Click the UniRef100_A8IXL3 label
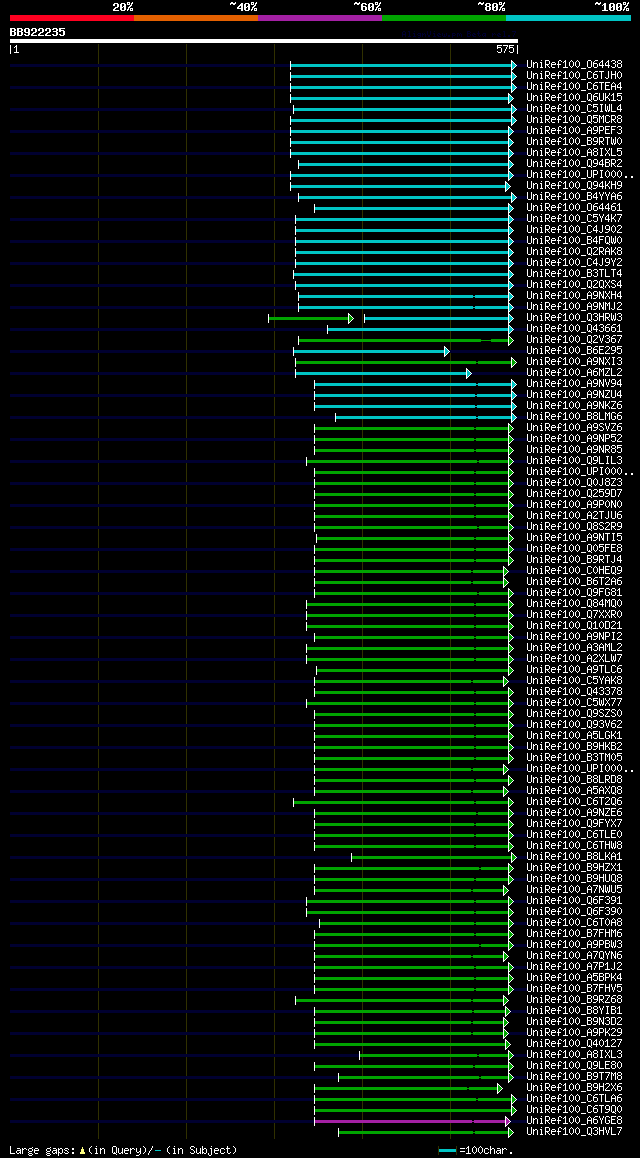Viewport: 640px width, 1158px height. pos(574,1055)
